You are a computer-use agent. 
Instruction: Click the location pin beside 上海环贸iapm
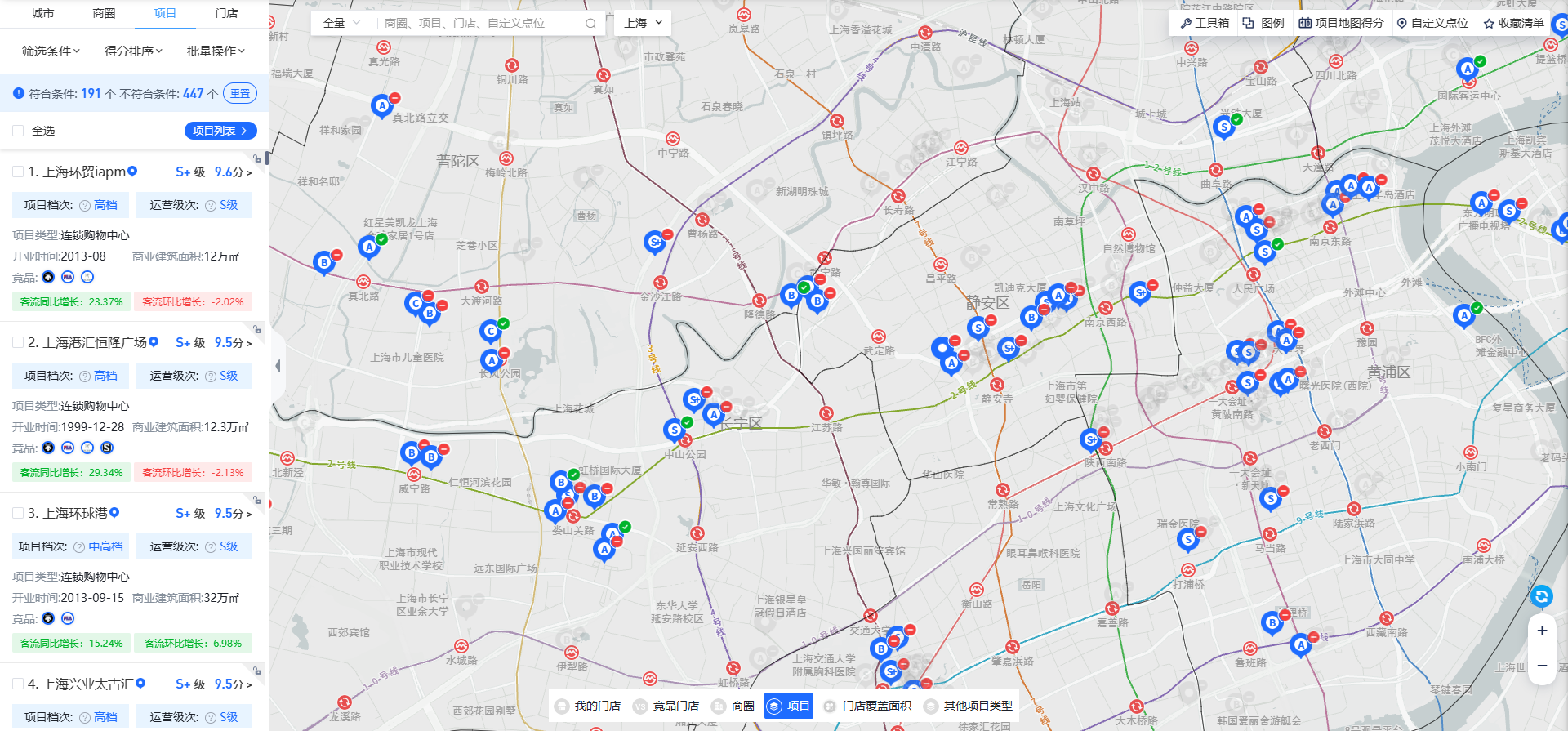point(132,171)
